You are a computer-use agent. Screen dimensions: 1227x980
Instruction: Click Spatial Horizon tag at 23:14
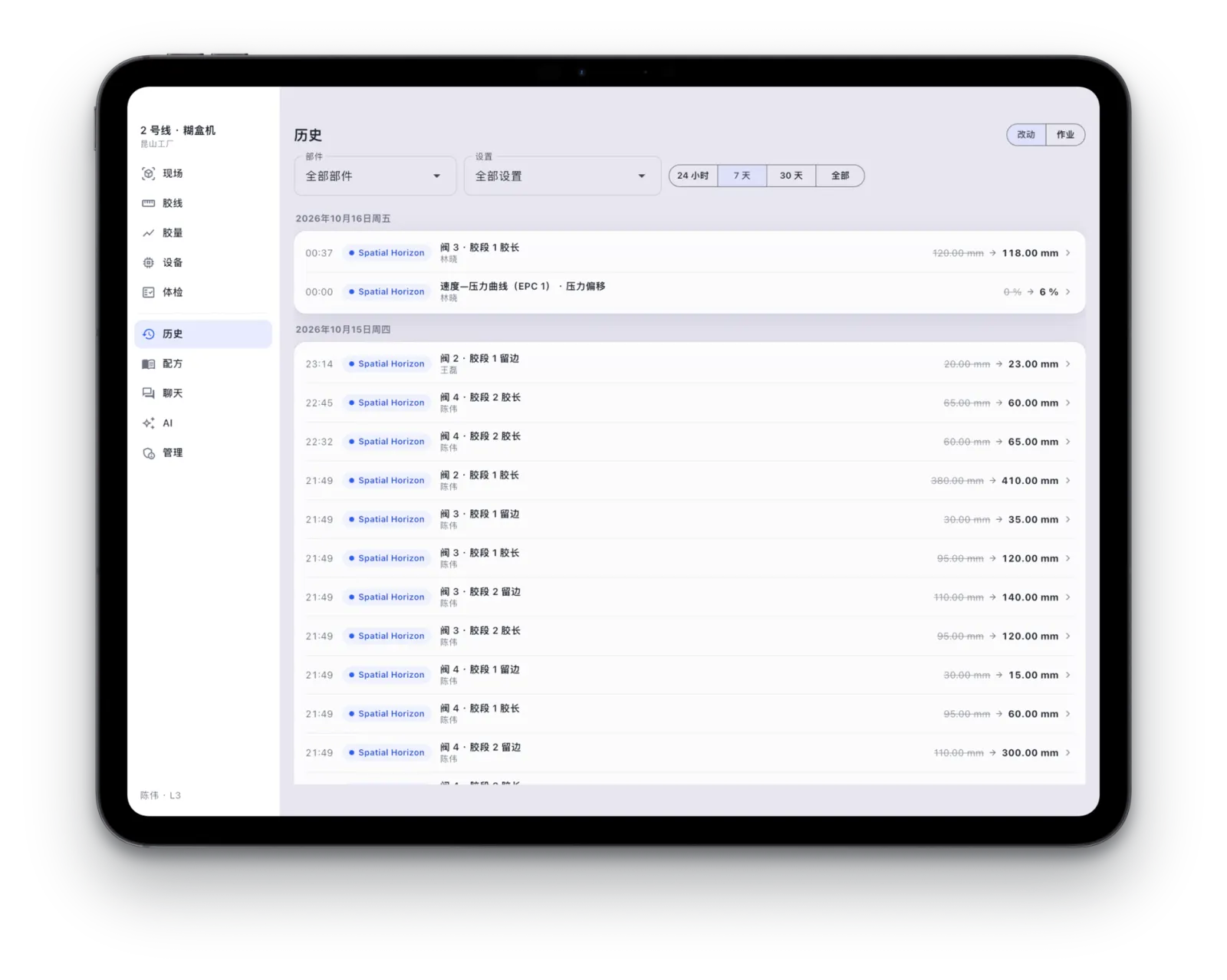[x=387, y=364]
